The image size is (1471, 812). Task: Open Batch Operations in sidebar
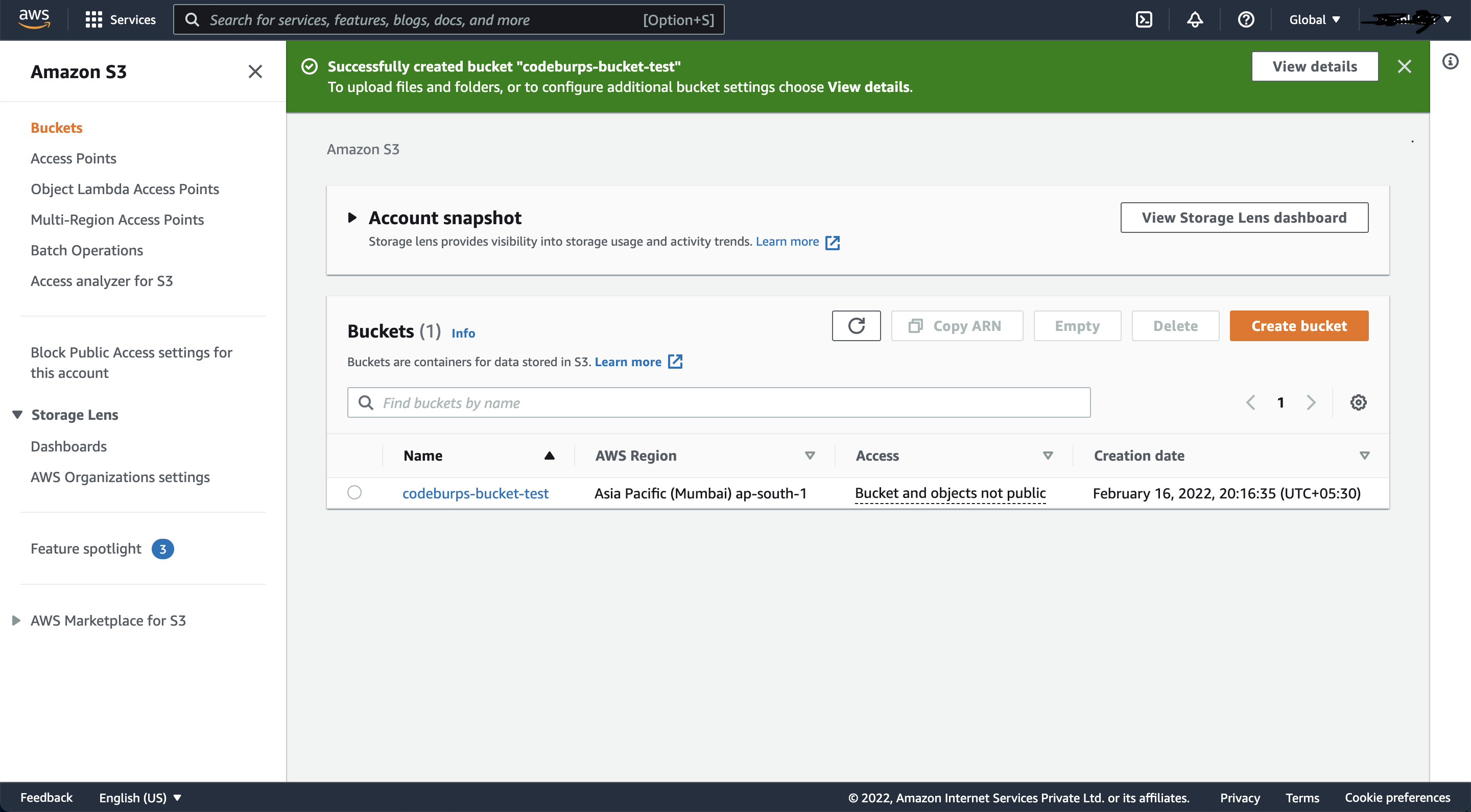[87, 251]
